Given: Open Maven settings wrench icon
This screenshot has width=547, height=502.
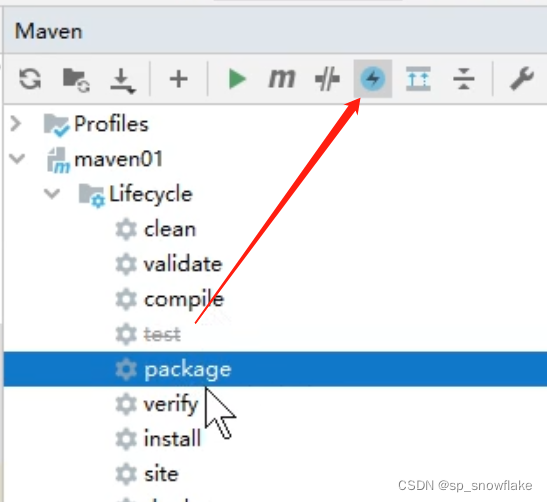Looking at the screenshot, I should coord(521,79).
